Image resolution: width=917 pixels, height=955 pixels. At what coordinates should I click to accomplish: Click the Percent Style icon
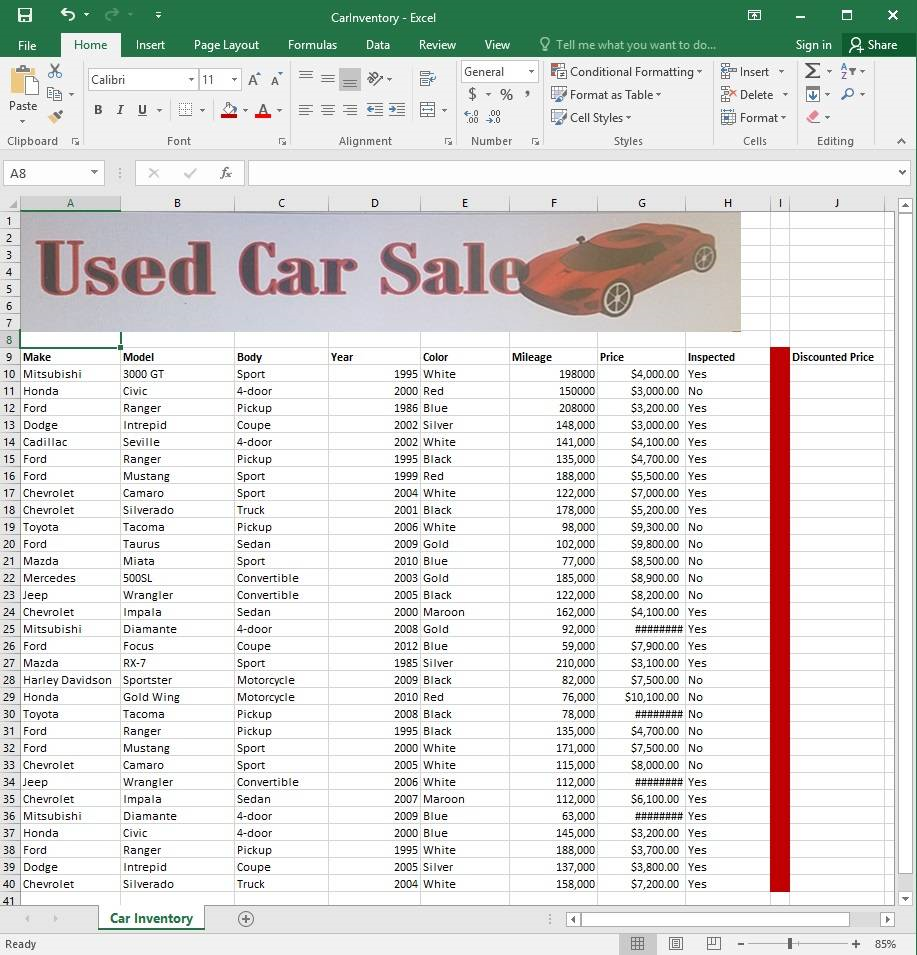(506, 95)
